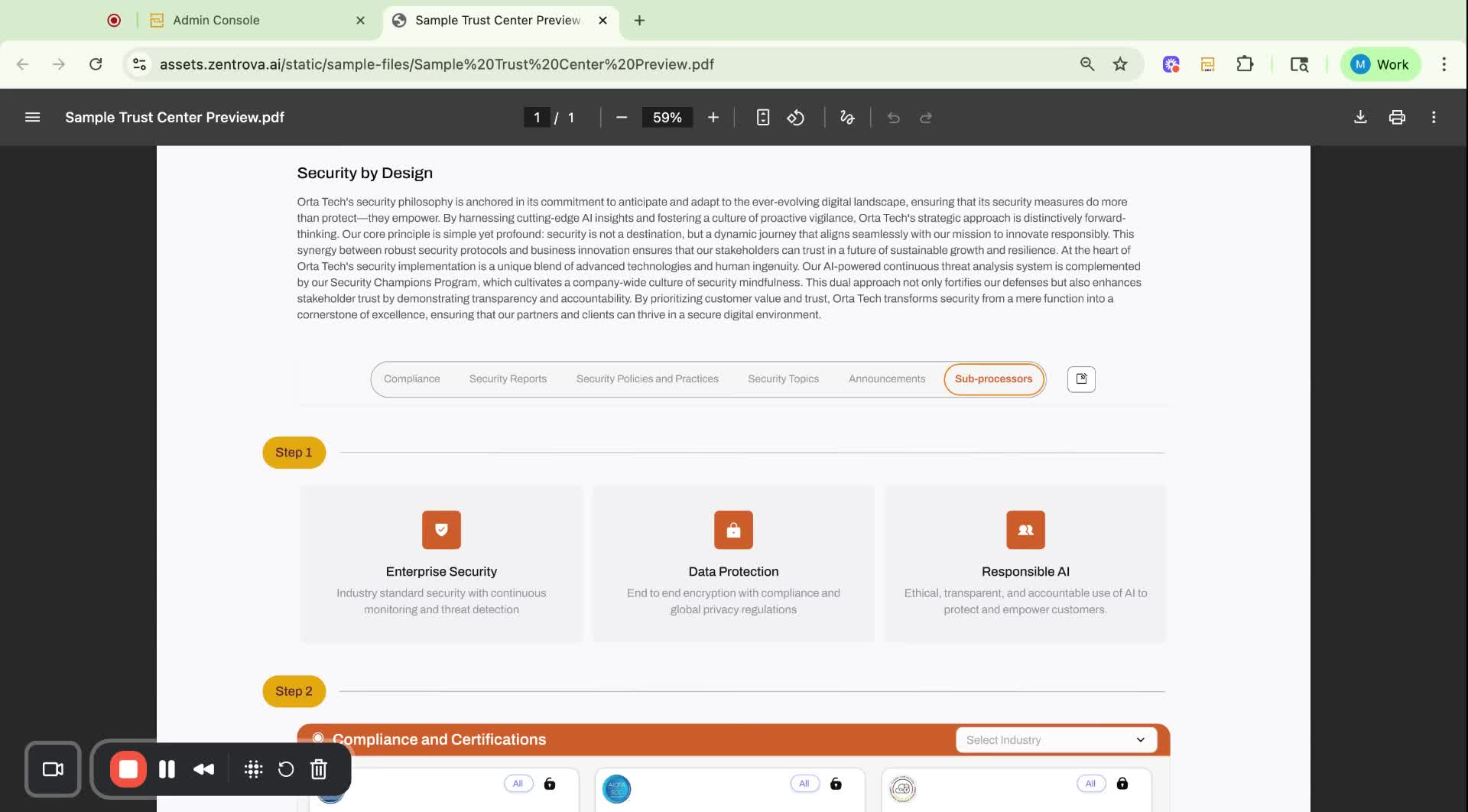Screen dimensions: 1468x812
Task: Download the PDF file
Action: coord(1360,117)
